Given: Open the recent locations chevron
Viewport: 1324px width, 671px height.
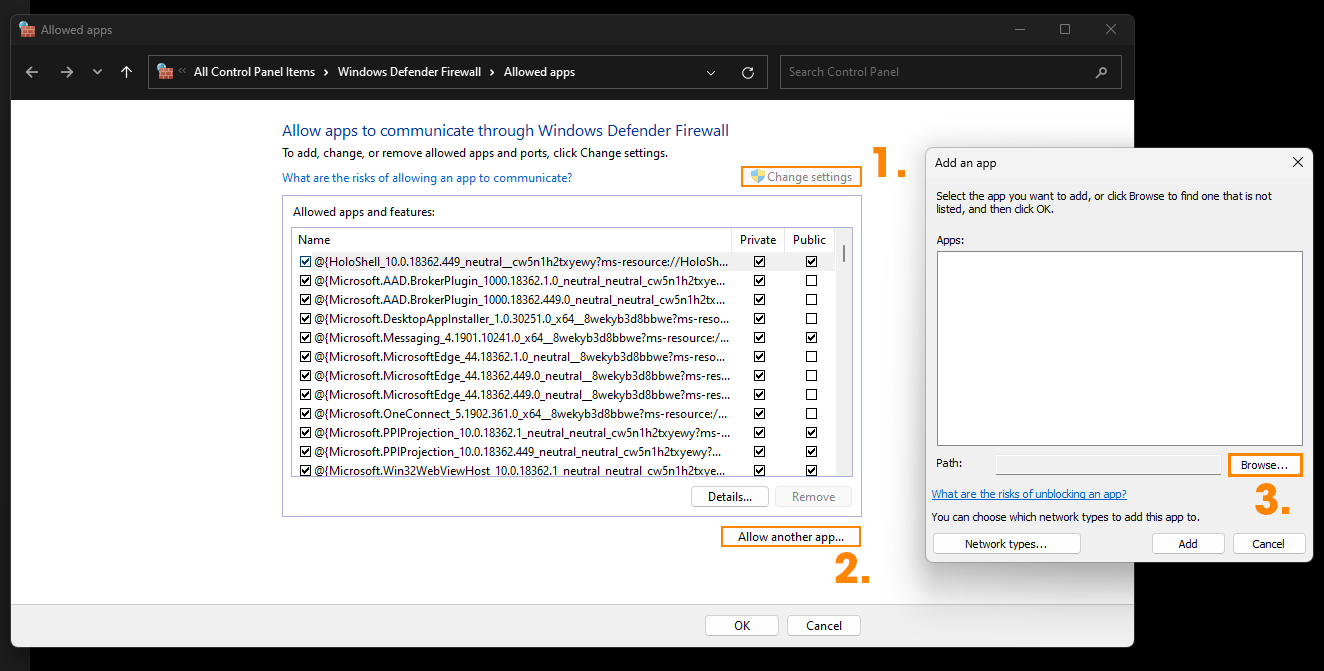Looking at the screenshot, I should tap(97, 72).
